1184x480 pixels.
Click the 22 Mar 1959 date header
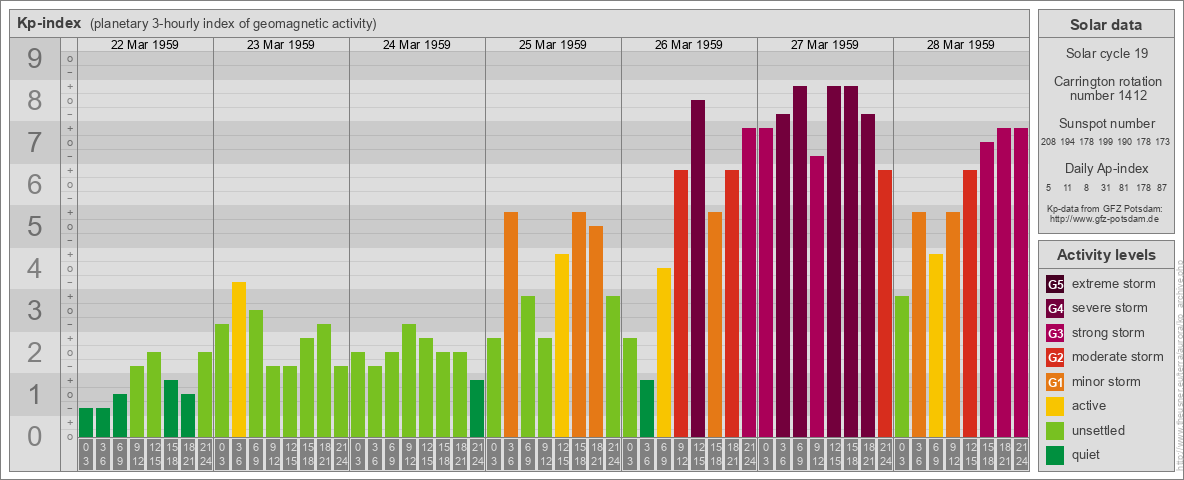[145, 45]
